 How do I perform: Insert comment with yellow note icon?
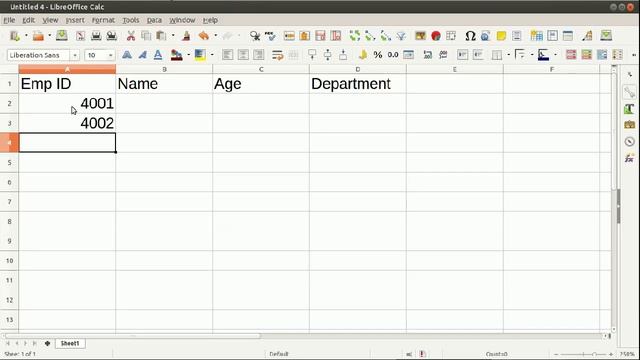tap(501, 36)
